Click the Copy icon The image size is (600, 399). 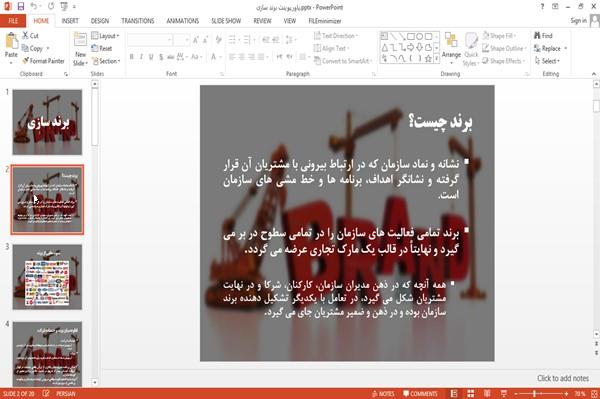[x=25, y=48]
